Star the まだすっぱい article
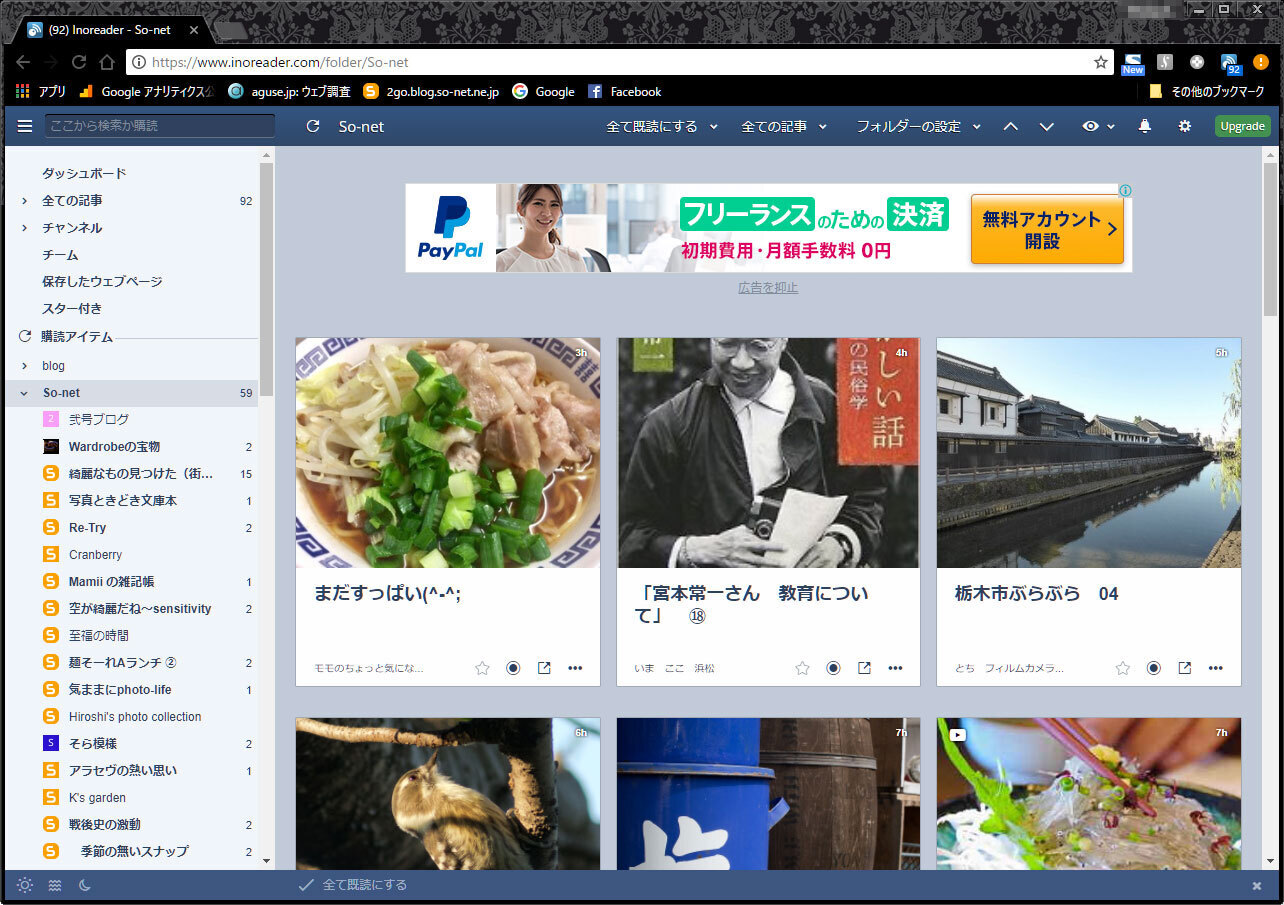This screenshot has width=1284, height=905. [482, 668]
